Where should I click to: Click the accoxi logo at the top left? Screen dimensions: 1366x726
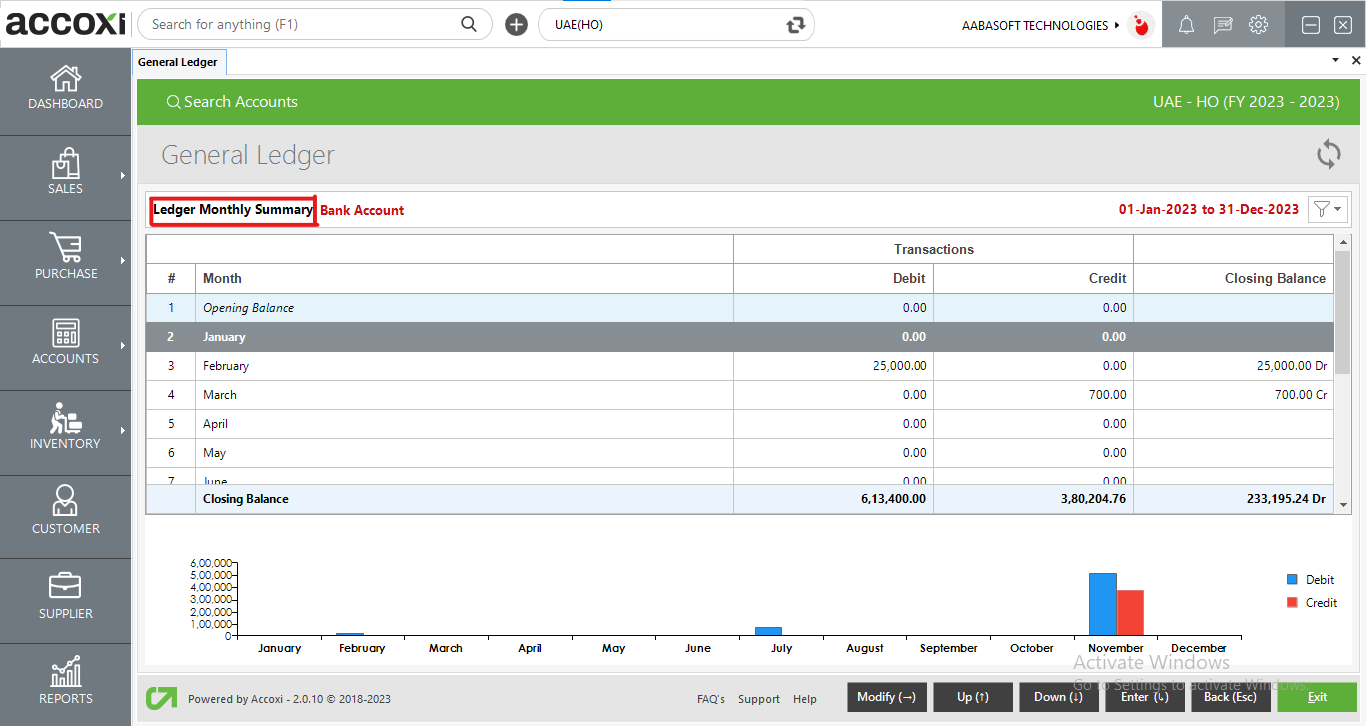pos(65,23)
